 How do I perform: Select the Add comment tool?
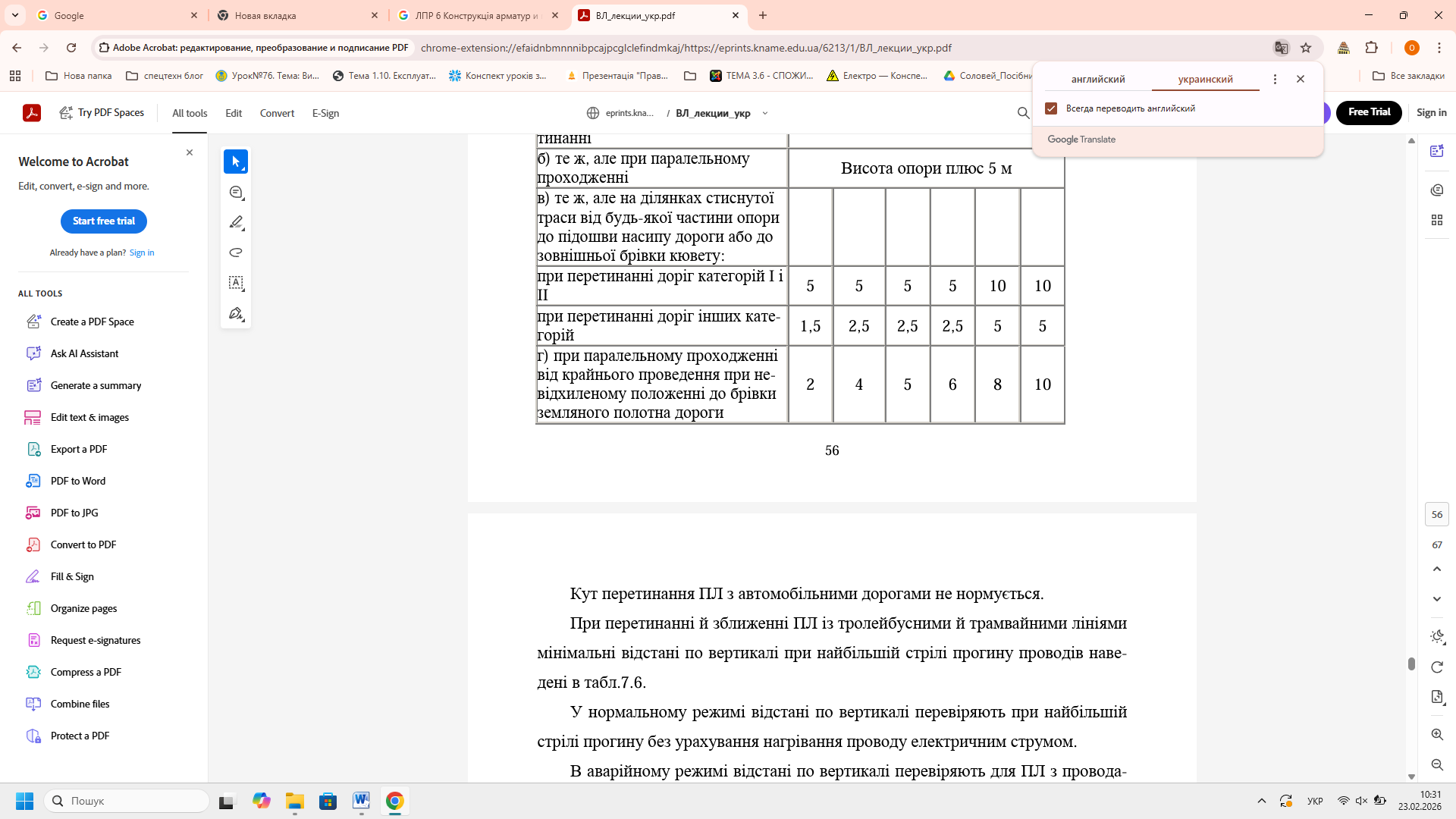point(236,192)
